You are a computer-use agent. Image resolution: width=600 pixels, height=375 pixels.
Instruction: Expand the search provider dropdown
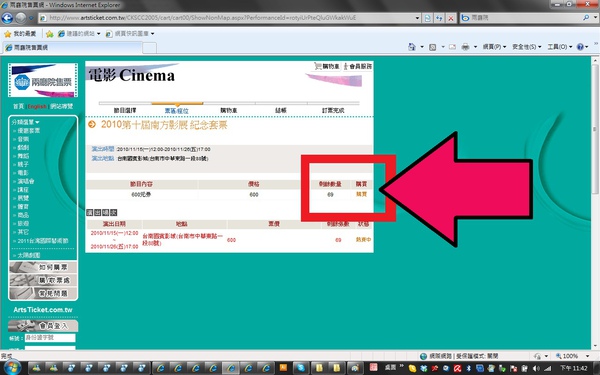tap(595, 18)
